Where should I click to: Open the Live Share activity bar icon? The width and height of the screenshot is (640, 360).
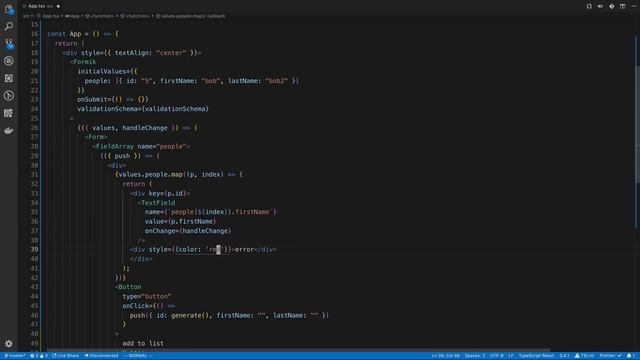coord(9,113)
